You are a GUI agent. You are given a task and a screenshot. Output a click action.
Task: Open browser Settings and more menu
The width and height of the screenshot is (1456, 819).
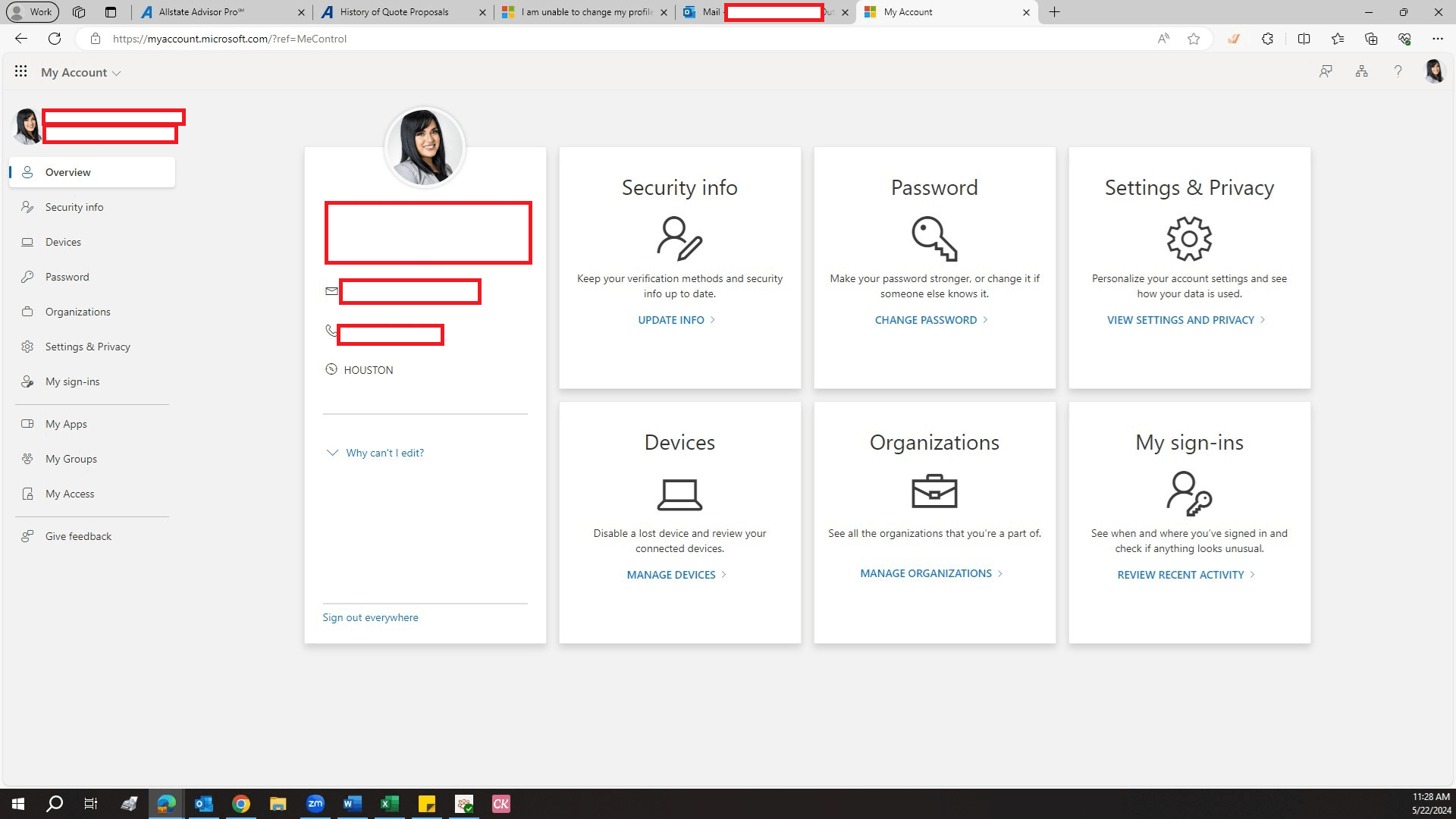[1438, 39]
